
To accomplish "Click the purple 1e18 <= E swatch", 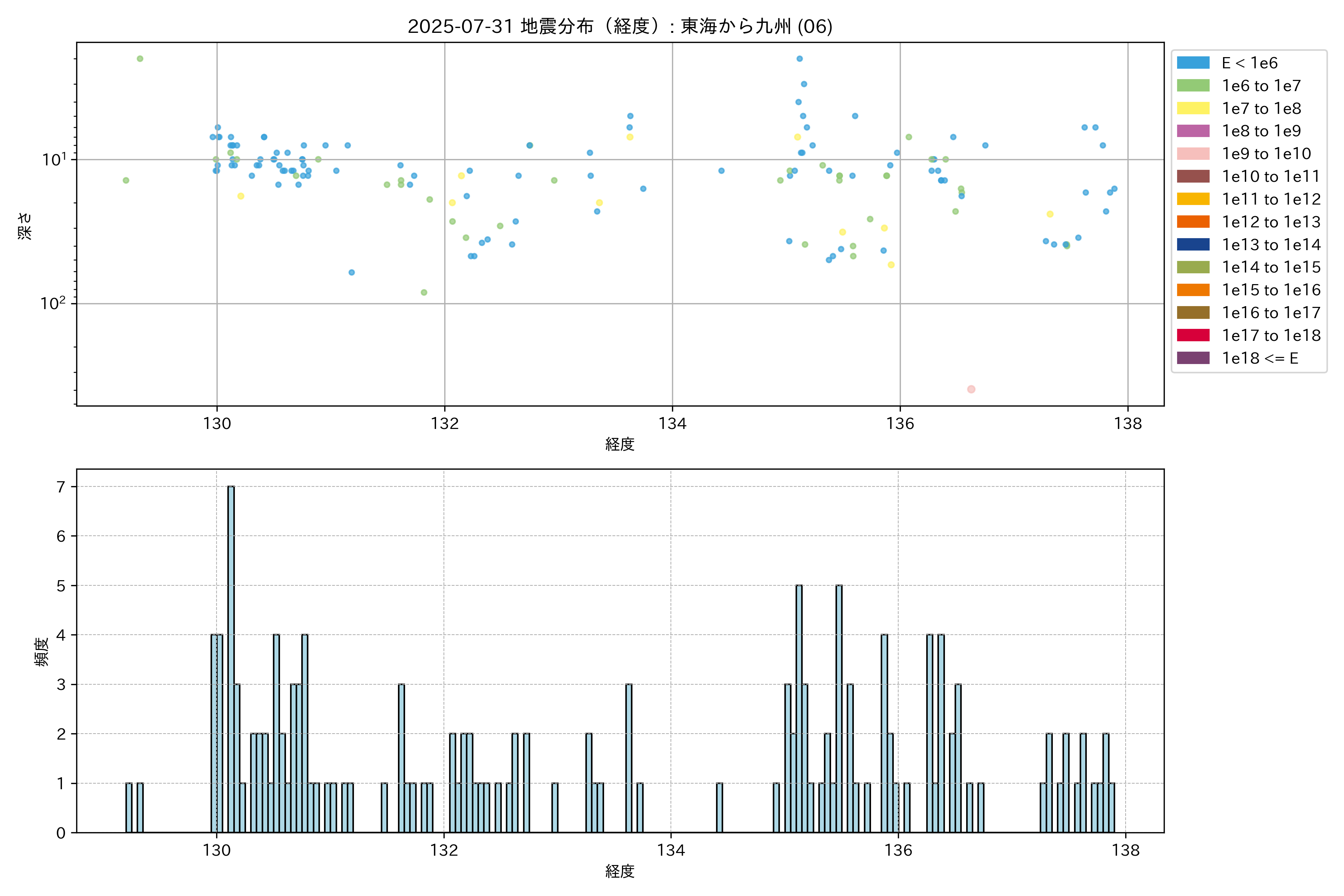I will [1192, 358].
